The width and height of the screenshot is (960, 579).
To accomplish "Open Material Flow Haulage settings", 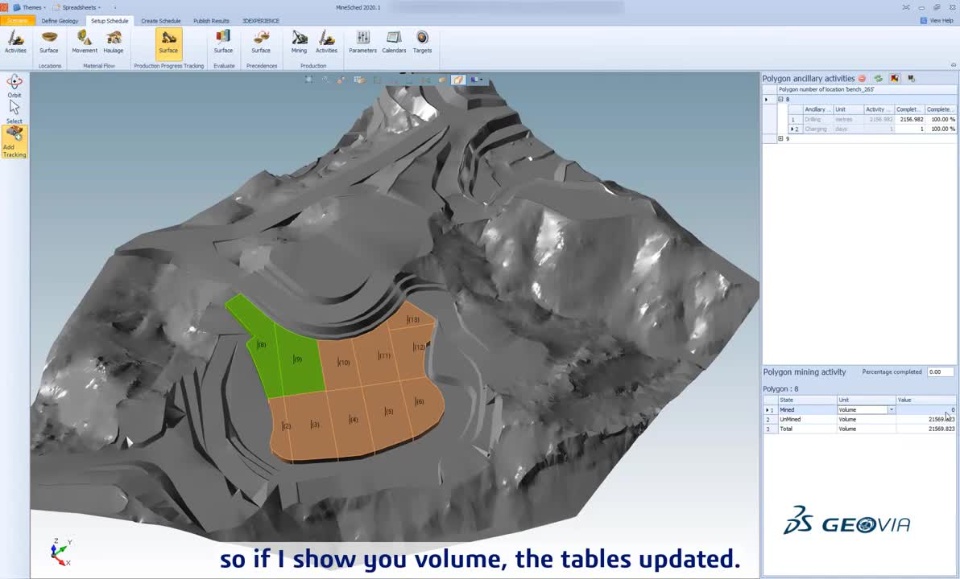I will coord(113,42).
